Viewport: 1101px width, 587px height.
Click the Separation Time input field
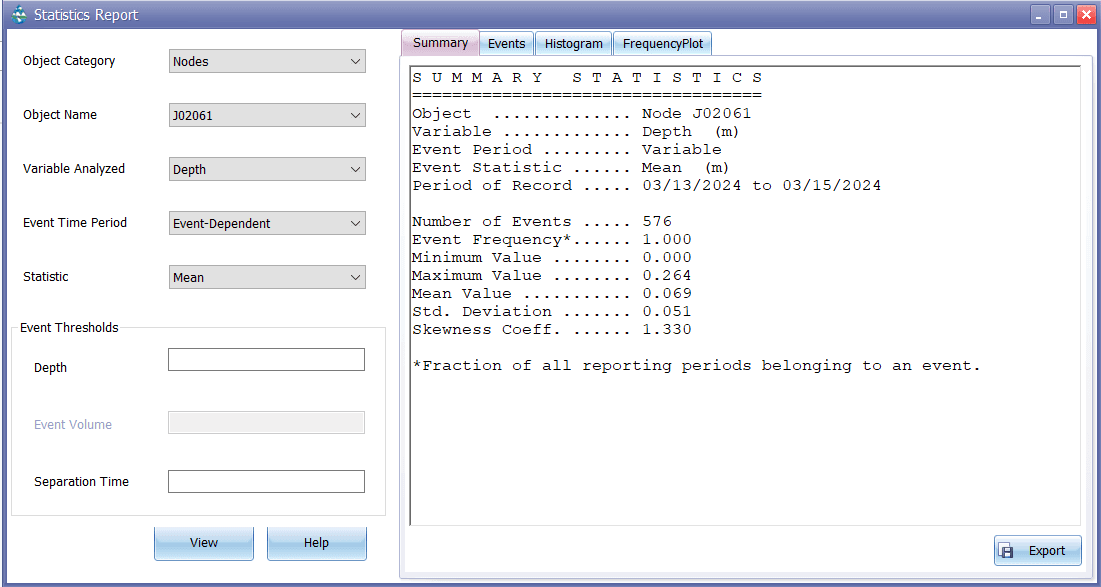coord(266,481)
